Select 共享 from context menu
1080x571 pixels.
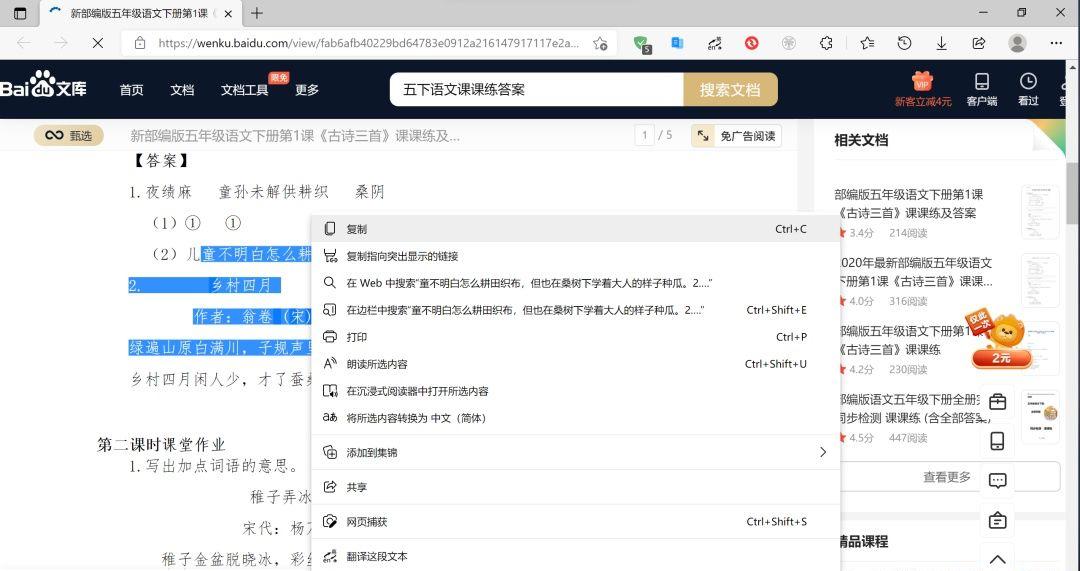(x=576, y=487)
